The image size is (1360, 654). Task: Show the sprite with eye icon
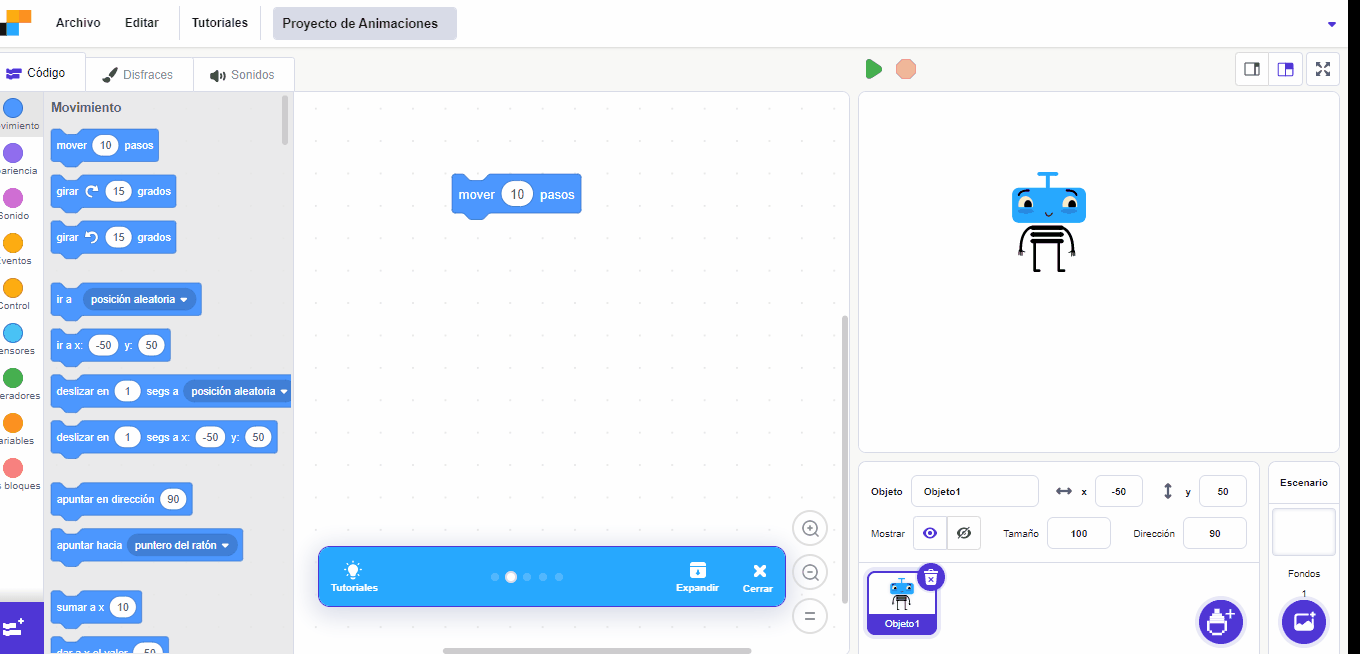coord(930,533)
